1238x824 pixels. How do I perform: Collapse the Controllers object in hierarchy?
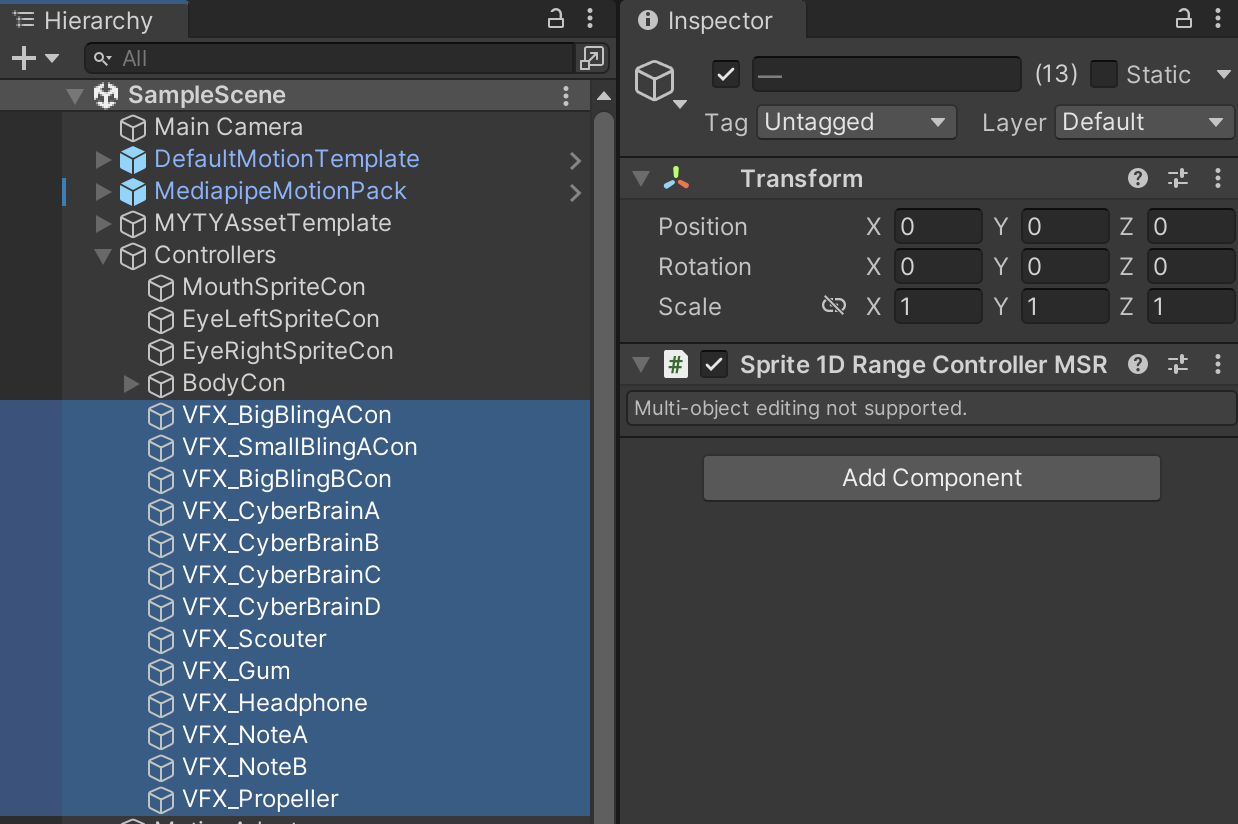[103, 256]
